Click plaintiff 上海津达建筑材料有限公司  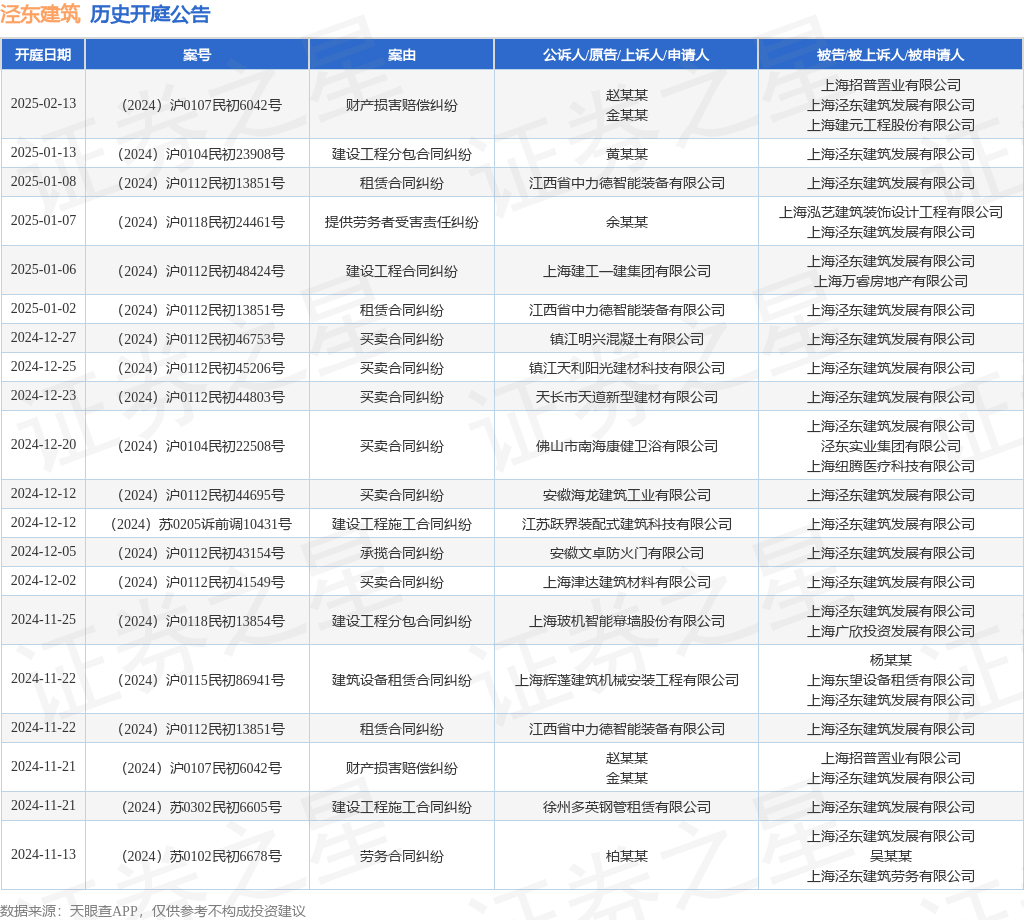(x=627, y=582)
